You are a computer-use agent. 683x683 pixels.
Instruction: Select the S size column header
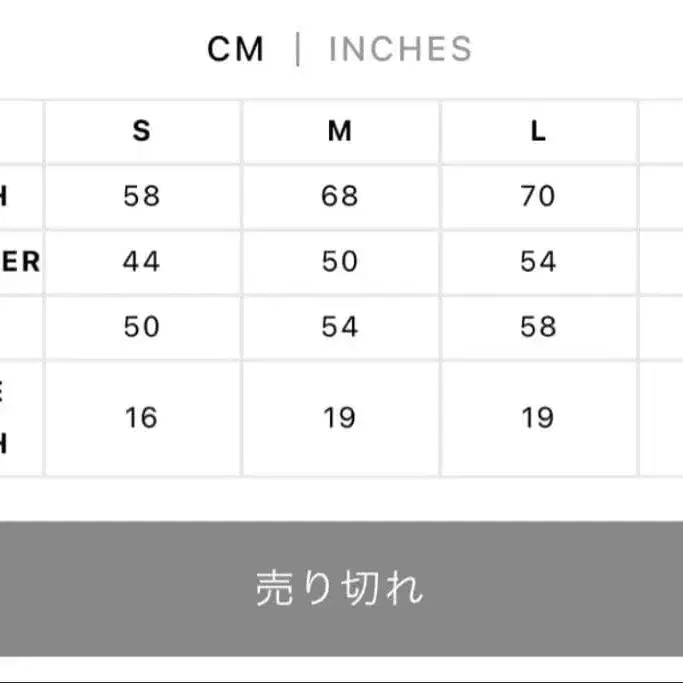coord(141,131)
